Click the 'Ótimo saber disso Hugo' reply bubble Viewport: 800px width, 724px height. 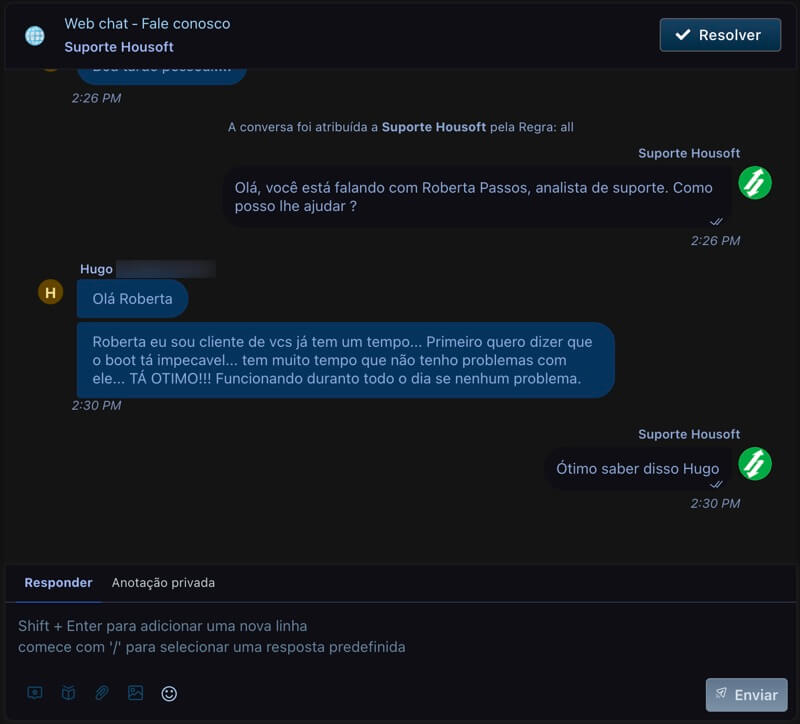pos(637,469)
